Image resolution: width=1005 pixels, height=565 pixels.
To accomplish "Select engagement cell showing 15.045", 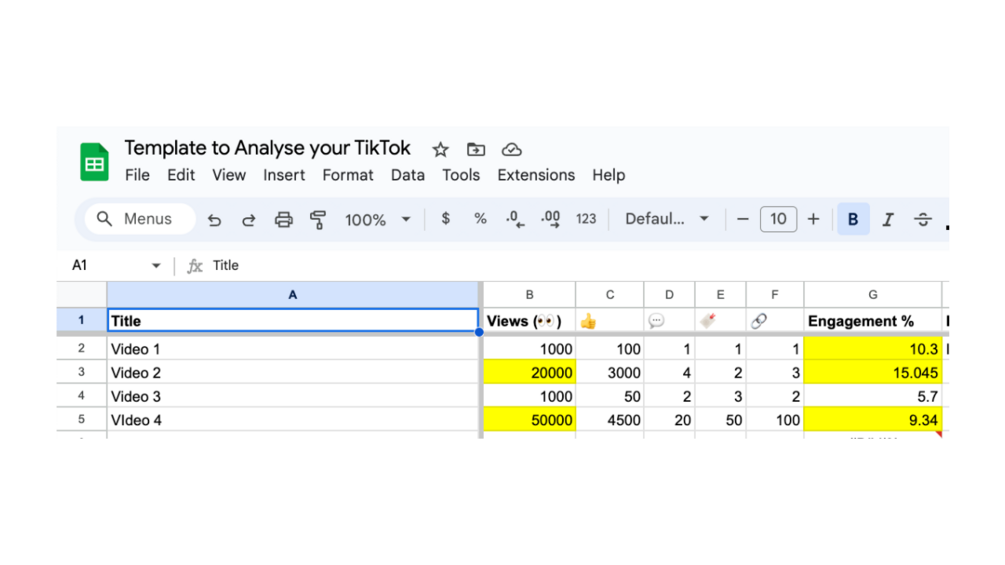I will (x=873, y=373).
